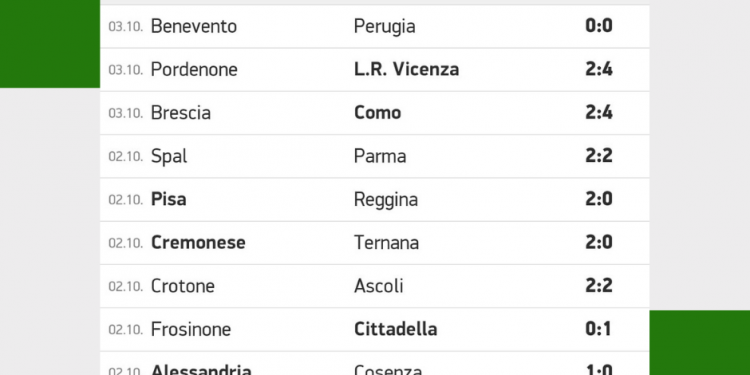Open the Benevento vs Perugia match row
This screenshot has width=750, height=375.
pos(375,26)
